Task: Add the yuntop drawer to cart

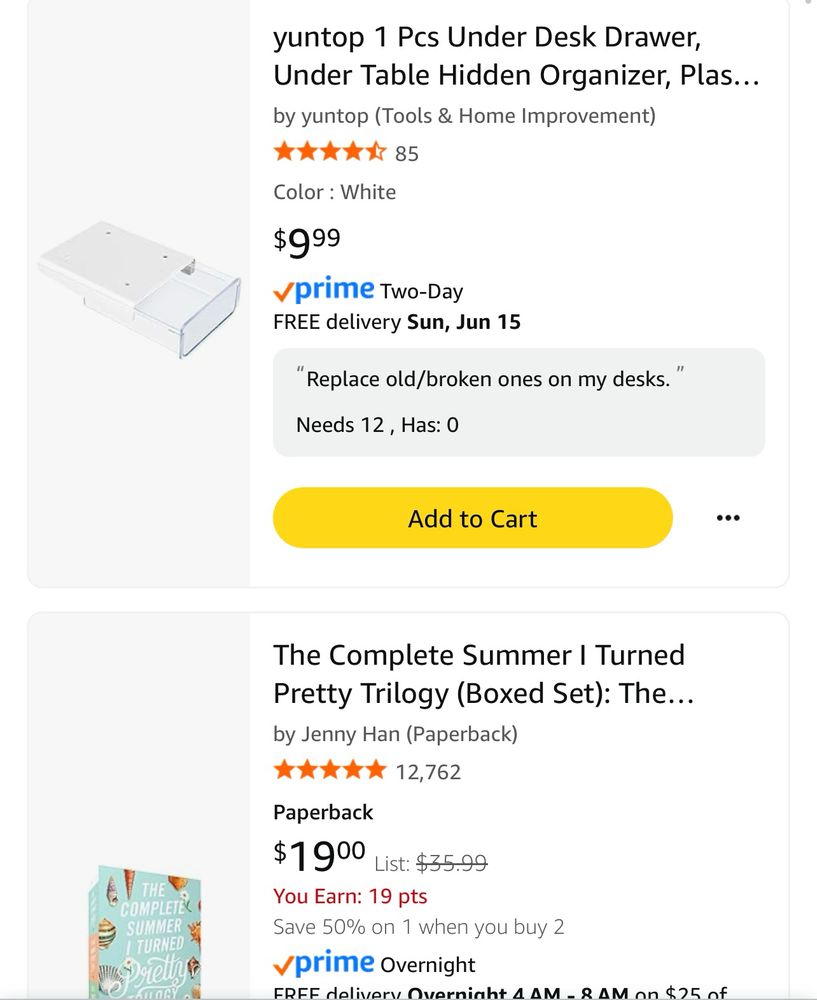Action: [472, 518]
